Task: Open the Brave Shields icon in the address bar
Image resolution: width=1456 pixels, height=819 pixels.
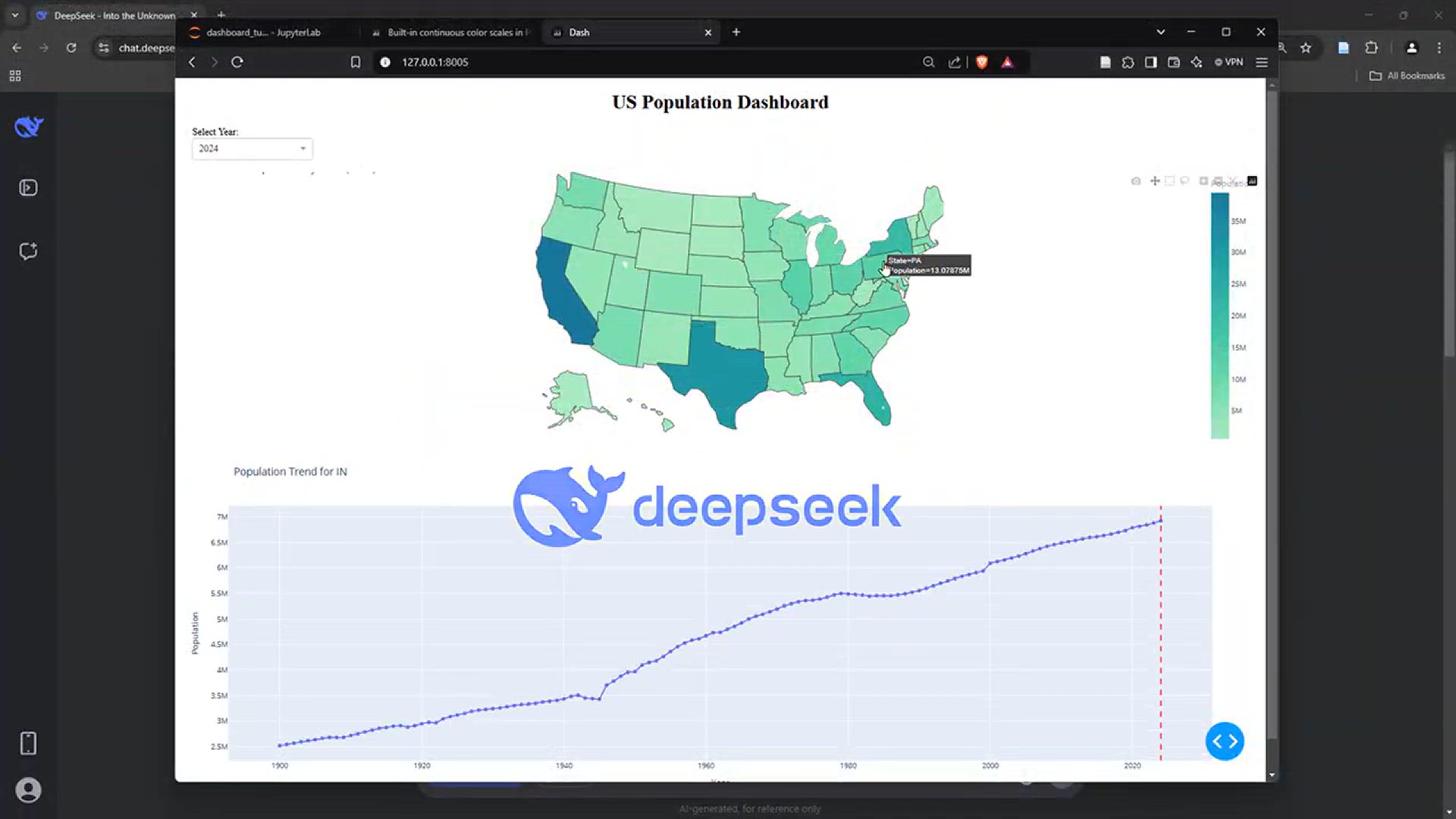Action: pyautogui.click(x=981, y=62)
